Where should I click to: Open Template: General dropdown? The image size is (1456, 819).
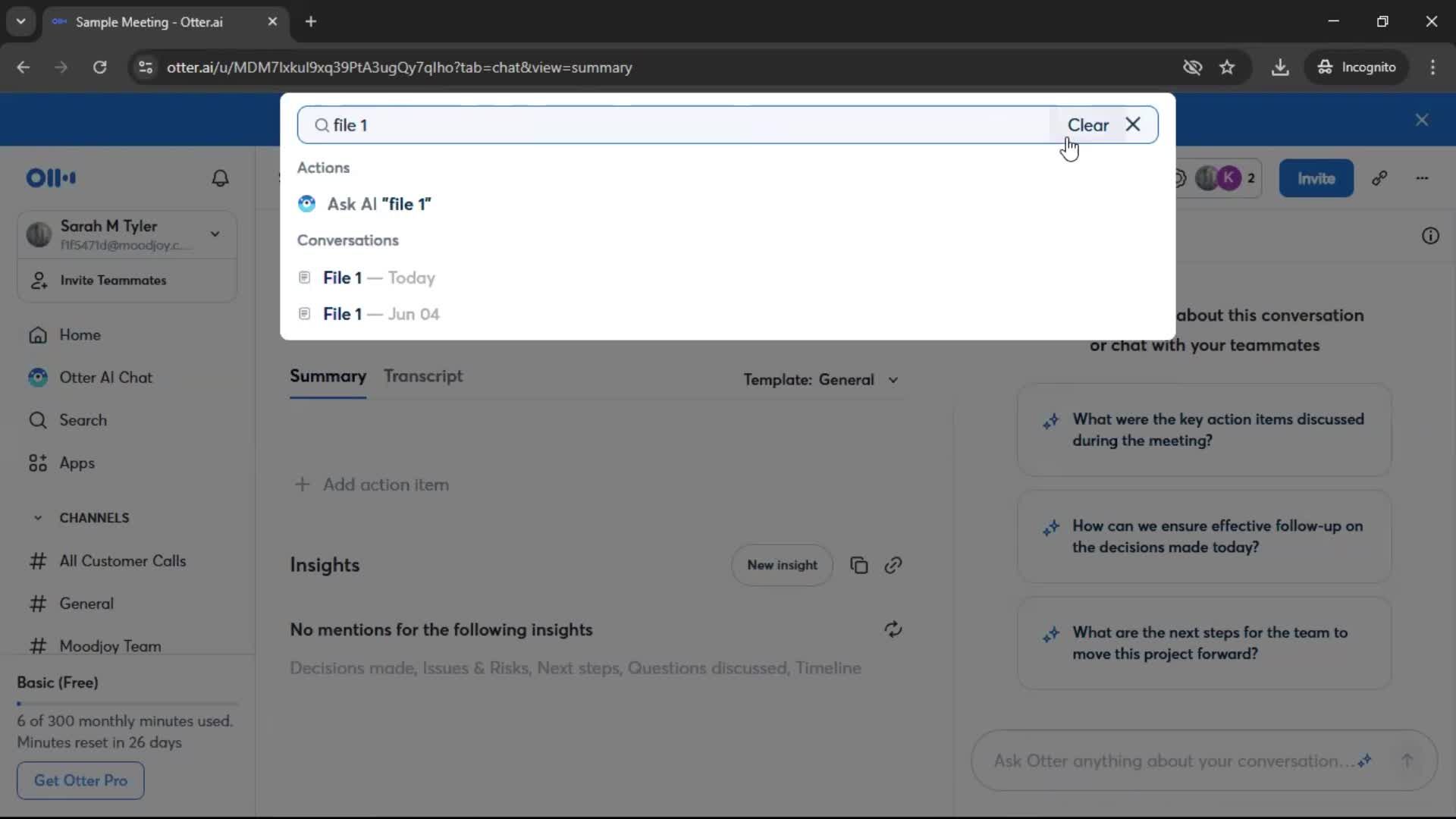[821, 380]
